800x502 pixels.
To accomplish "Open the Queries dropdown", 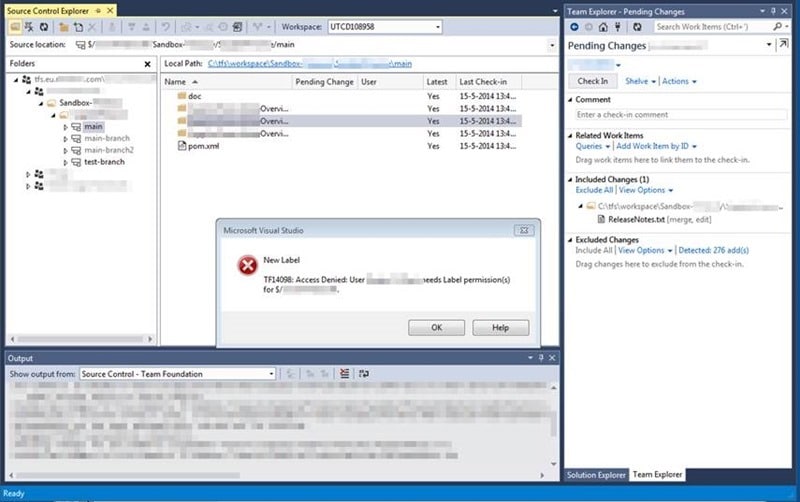I will [593, 146].
